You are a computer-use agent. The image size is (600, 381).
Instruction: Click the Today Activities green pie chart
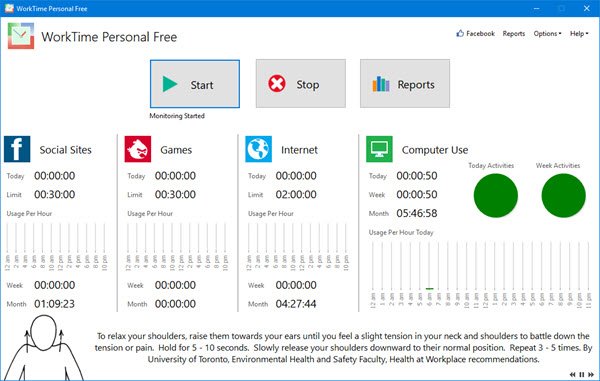pos(496,195)
